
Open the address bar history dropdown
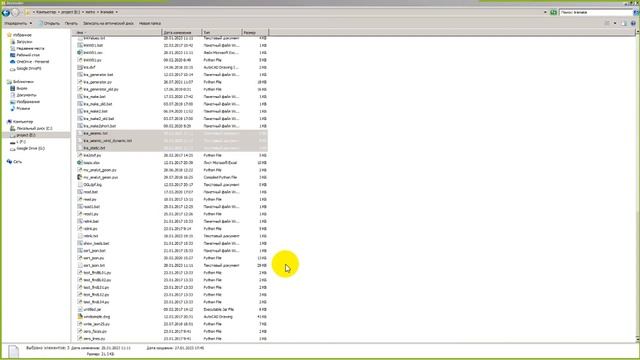(x=545, y=13)
